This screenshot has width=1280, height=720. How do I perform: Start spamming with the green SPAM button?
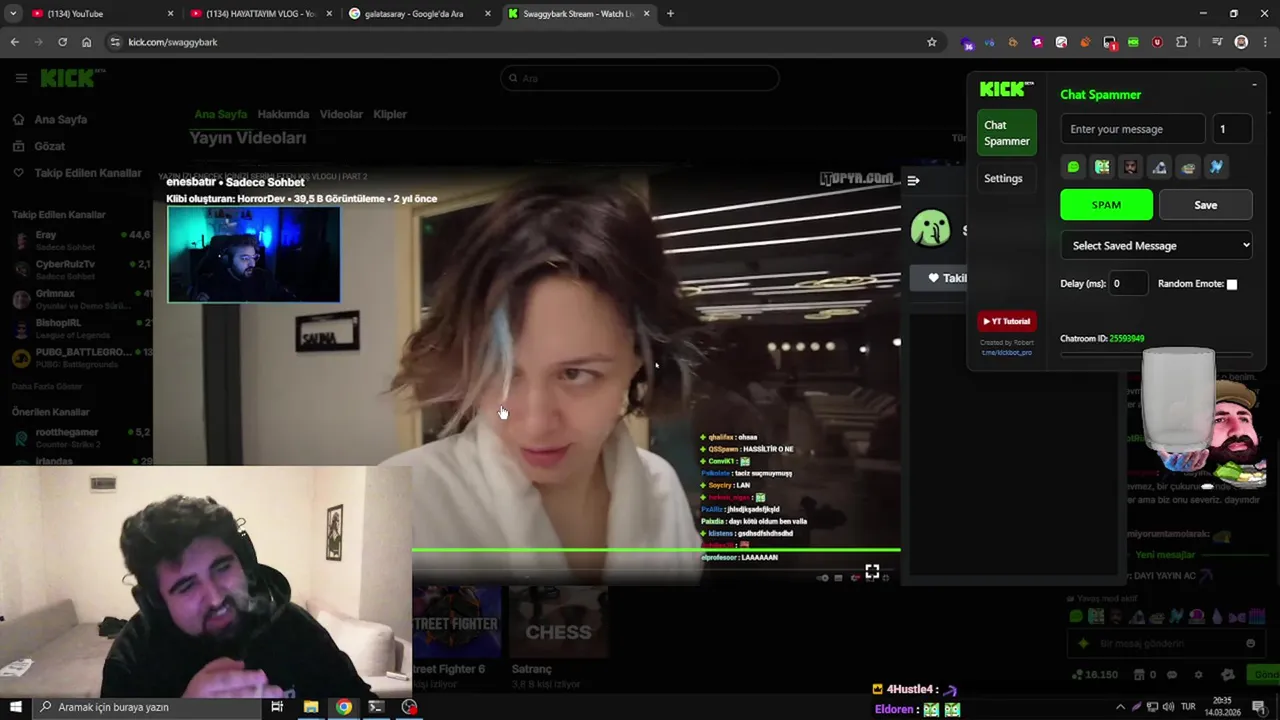tap(1106, 205)
